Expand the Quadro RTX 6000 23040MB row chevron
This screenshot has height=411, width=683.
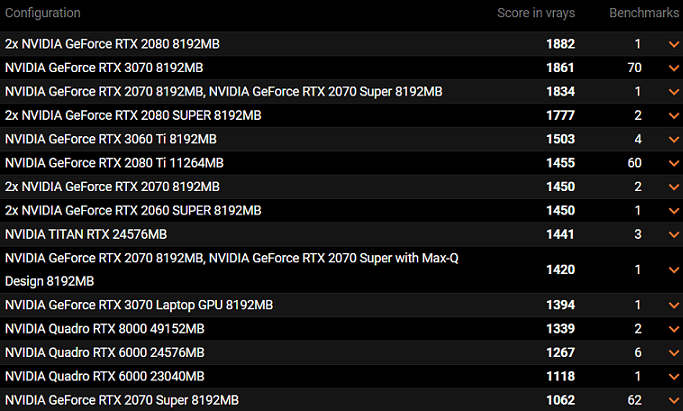click(673, 377)
